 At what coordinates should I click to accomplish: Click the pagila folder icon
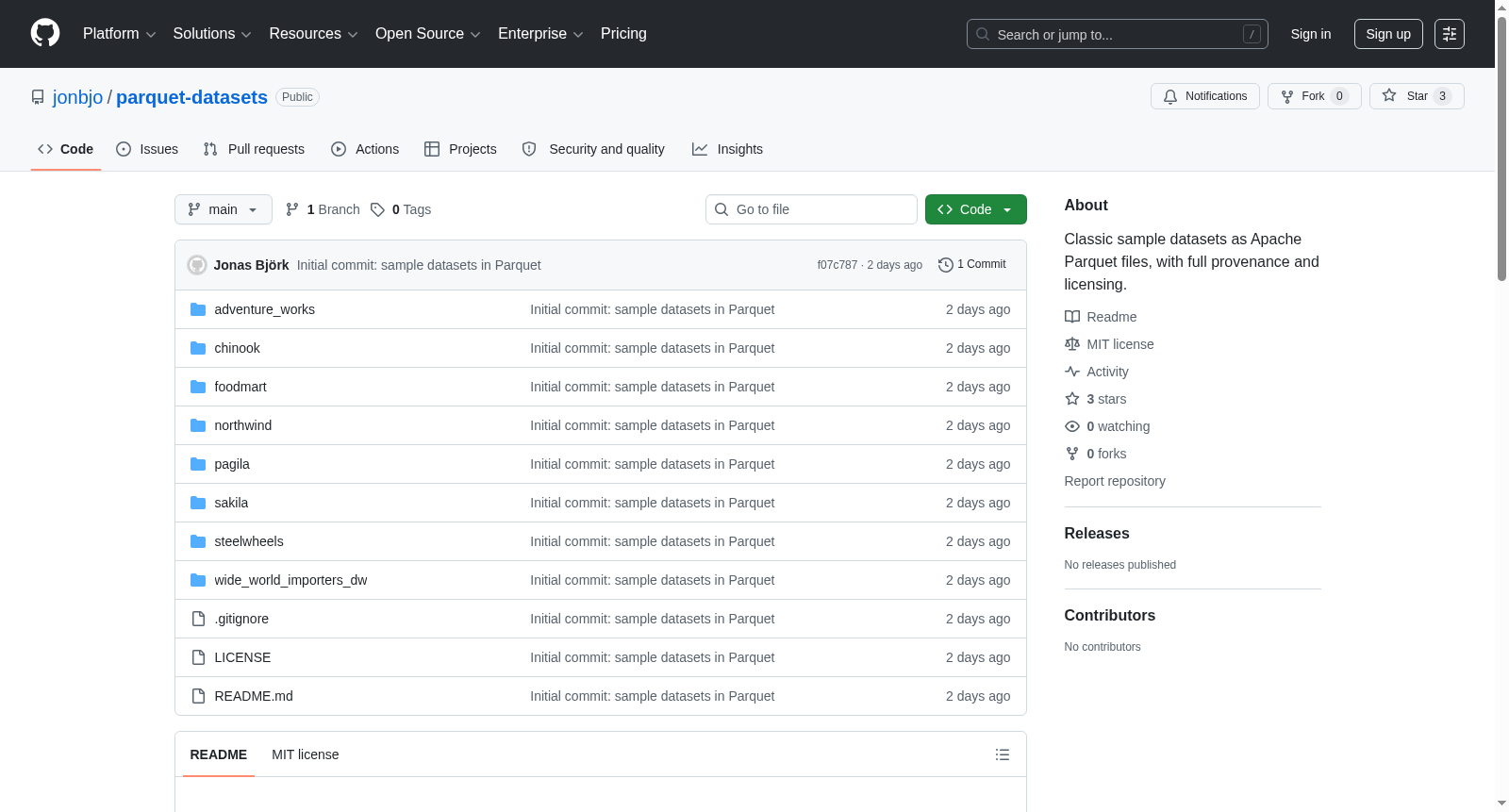[198, 464]
